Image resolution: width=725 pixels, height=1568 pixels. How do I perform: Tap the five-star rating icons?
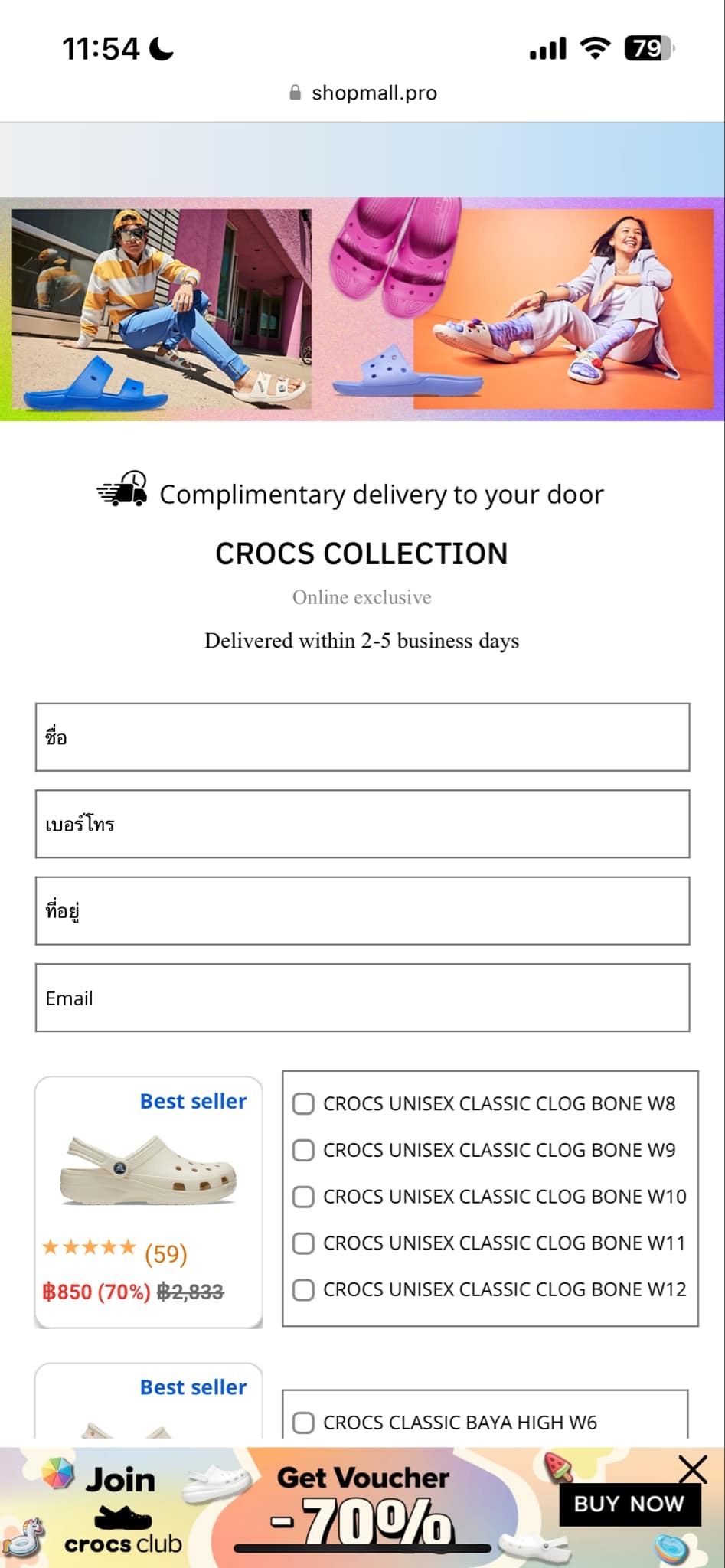(90, 1247)
